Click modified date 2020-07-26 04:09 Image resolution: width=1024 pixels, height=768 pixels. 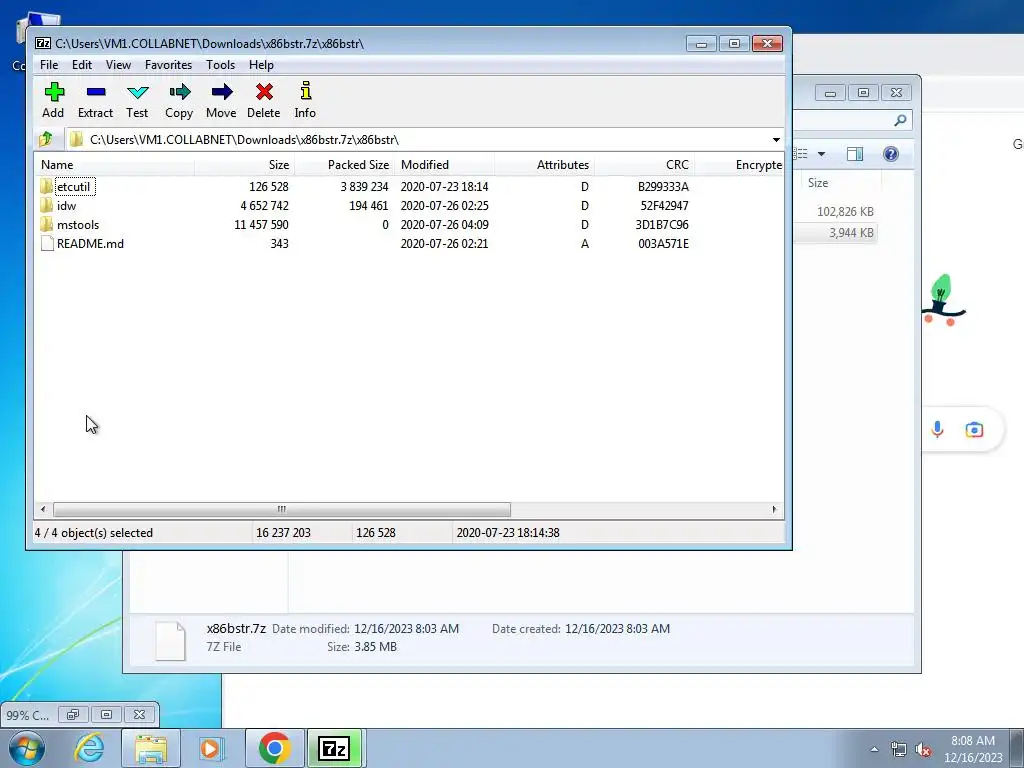(x=444, y=225)
